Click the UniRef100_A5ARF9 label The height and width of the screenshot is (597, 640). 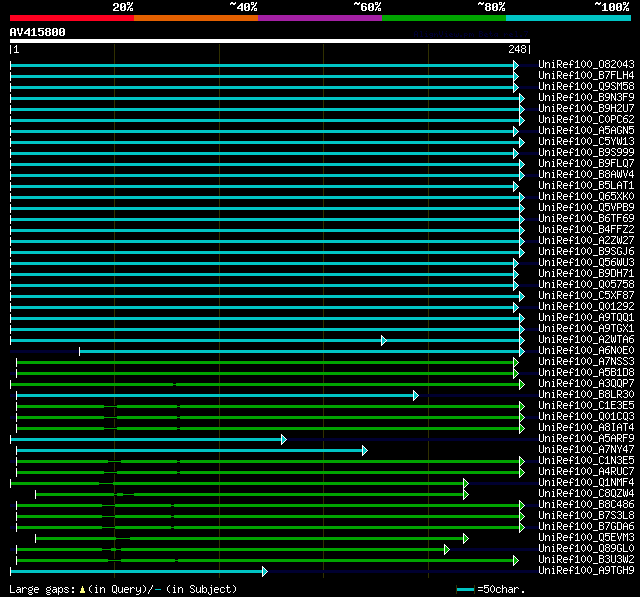[586, 439]
